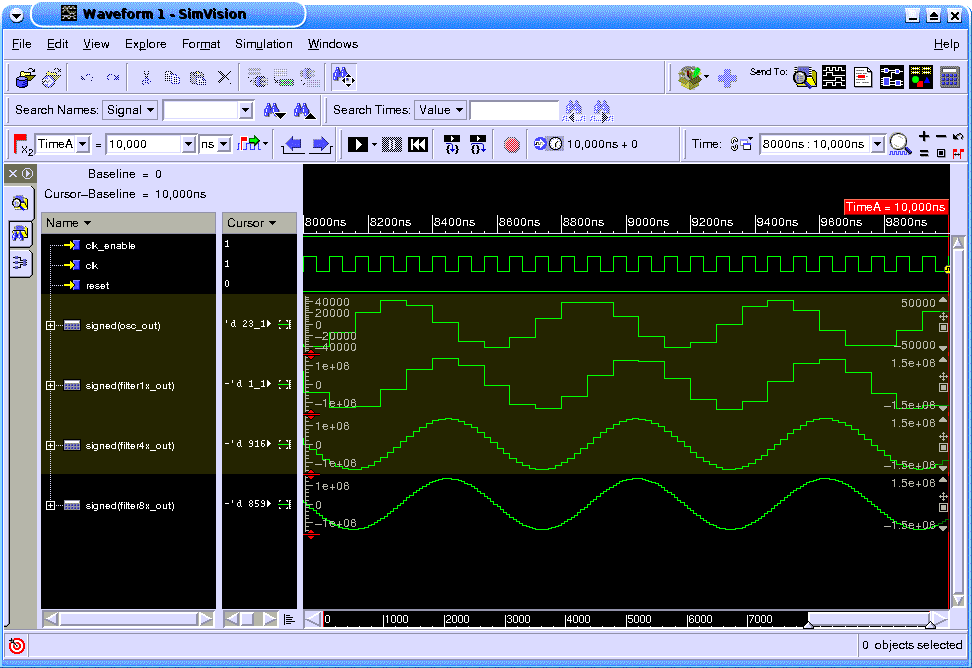Open the time range dropdown arrow

pos(877,144)
